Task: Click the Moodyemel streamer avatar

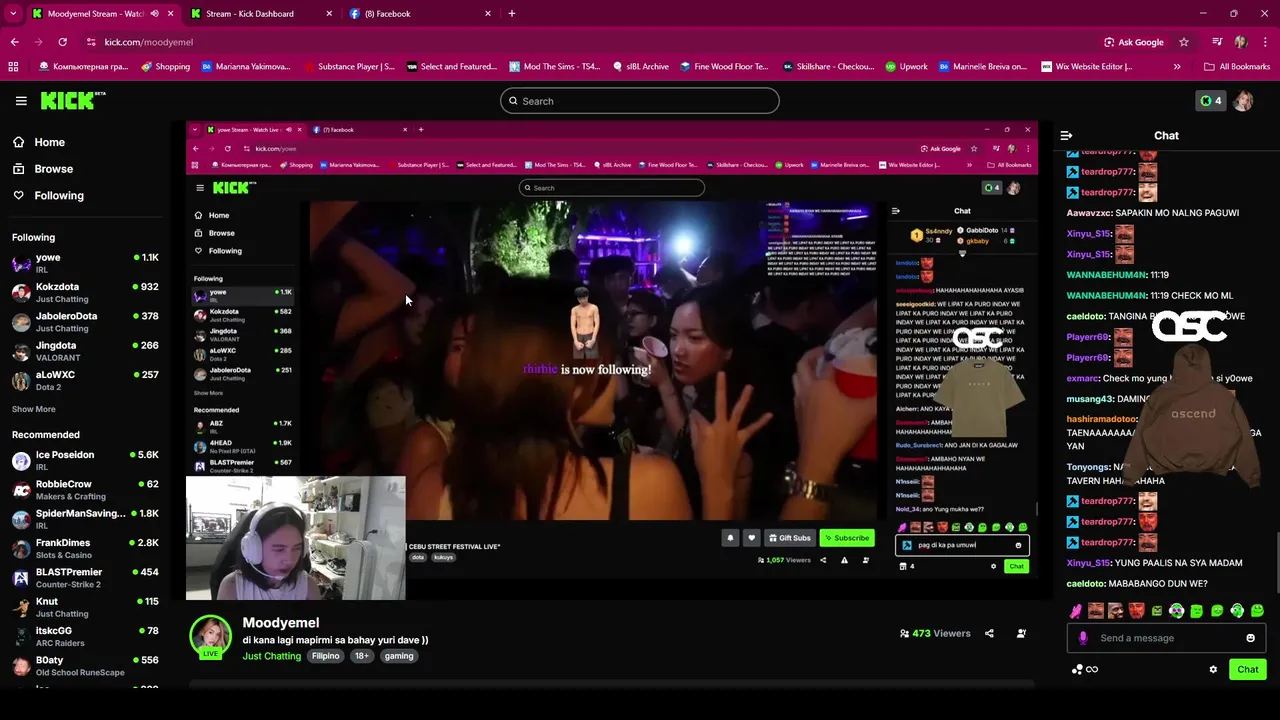Action: coord(211,635)
